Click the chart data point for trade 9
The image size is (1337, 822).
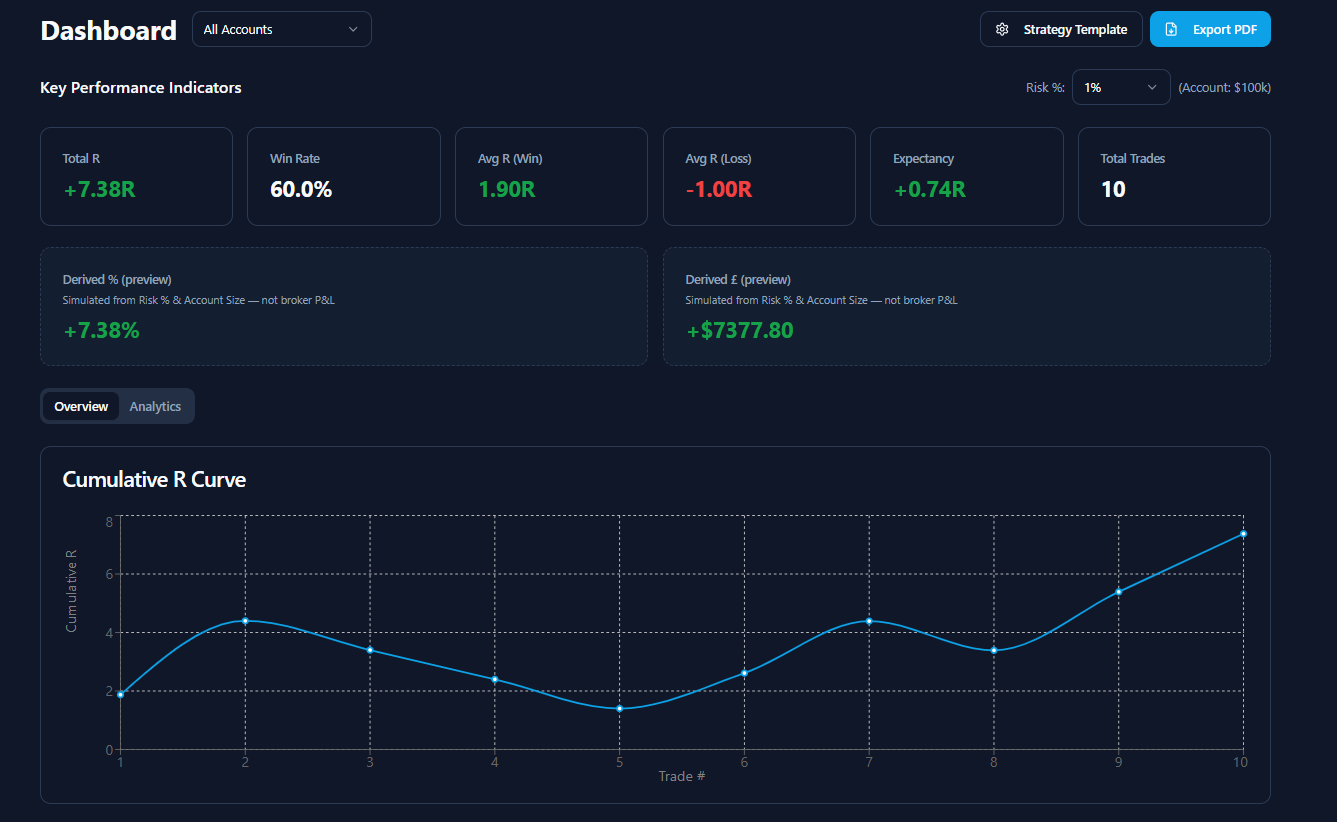coord(1119,592)
